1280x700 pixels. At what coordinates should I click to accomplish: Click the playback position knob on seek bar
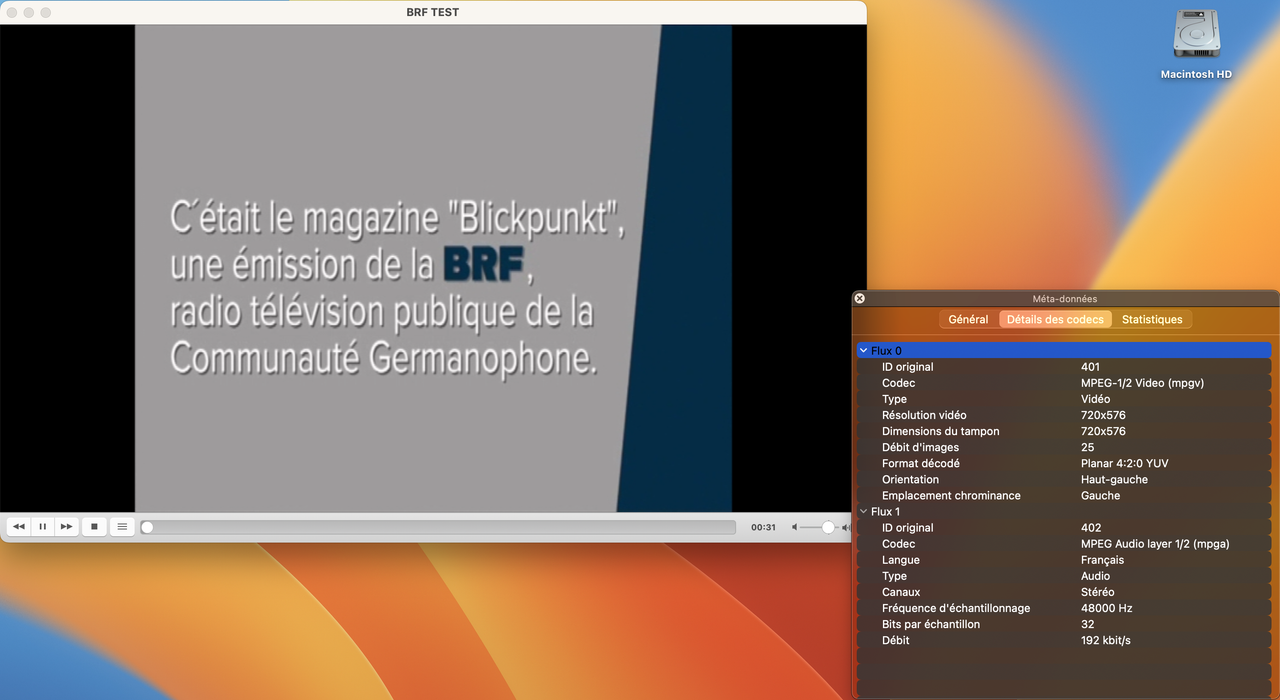147,527
